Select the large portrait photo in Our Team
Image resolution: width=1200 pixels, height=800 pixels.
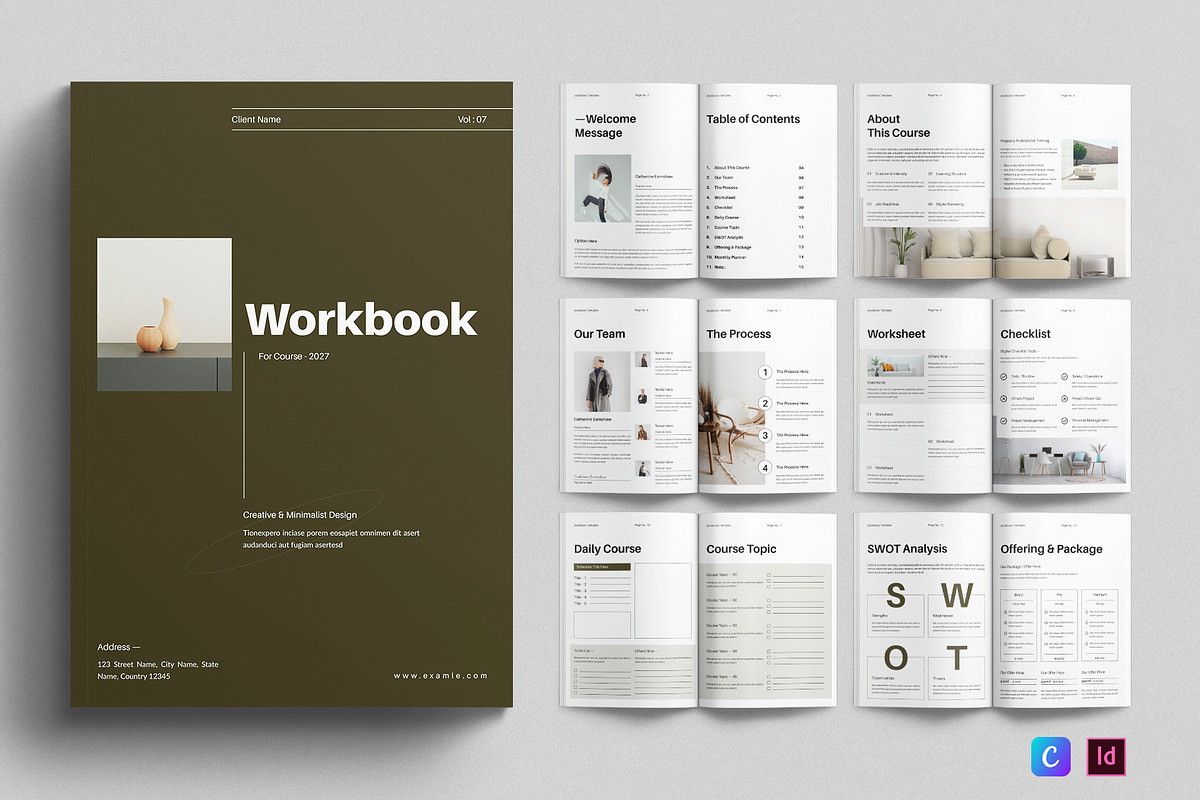(x=602, y=381)
